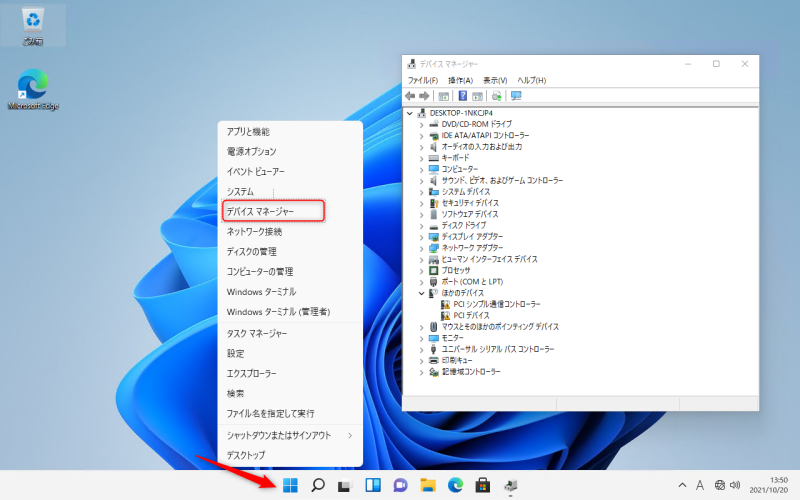800x500 pixels.
Task: Select 印刷キュー tree row
Action: coord(451,361)
